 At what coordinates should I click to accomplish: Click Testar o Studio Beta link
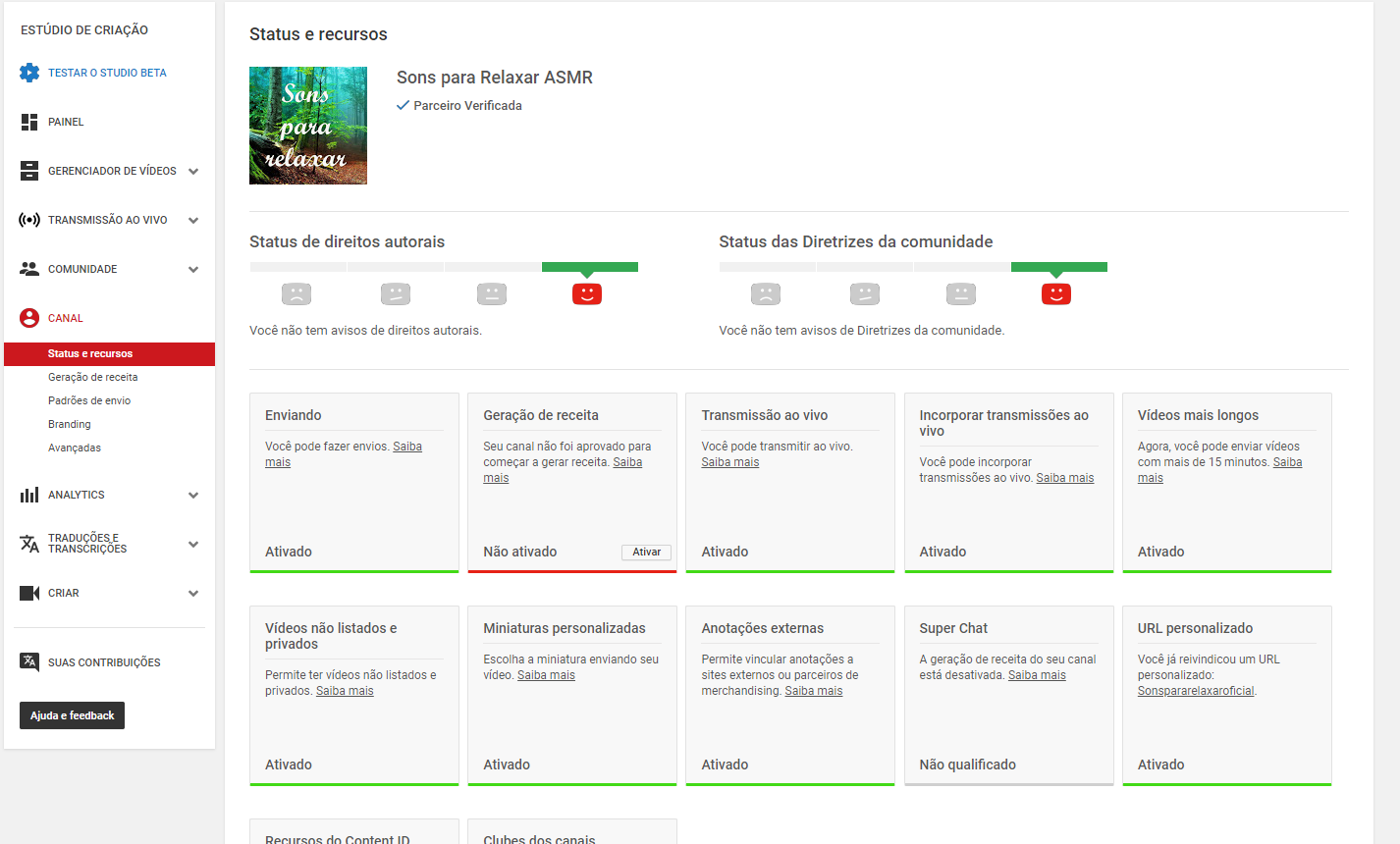point(107,73)
